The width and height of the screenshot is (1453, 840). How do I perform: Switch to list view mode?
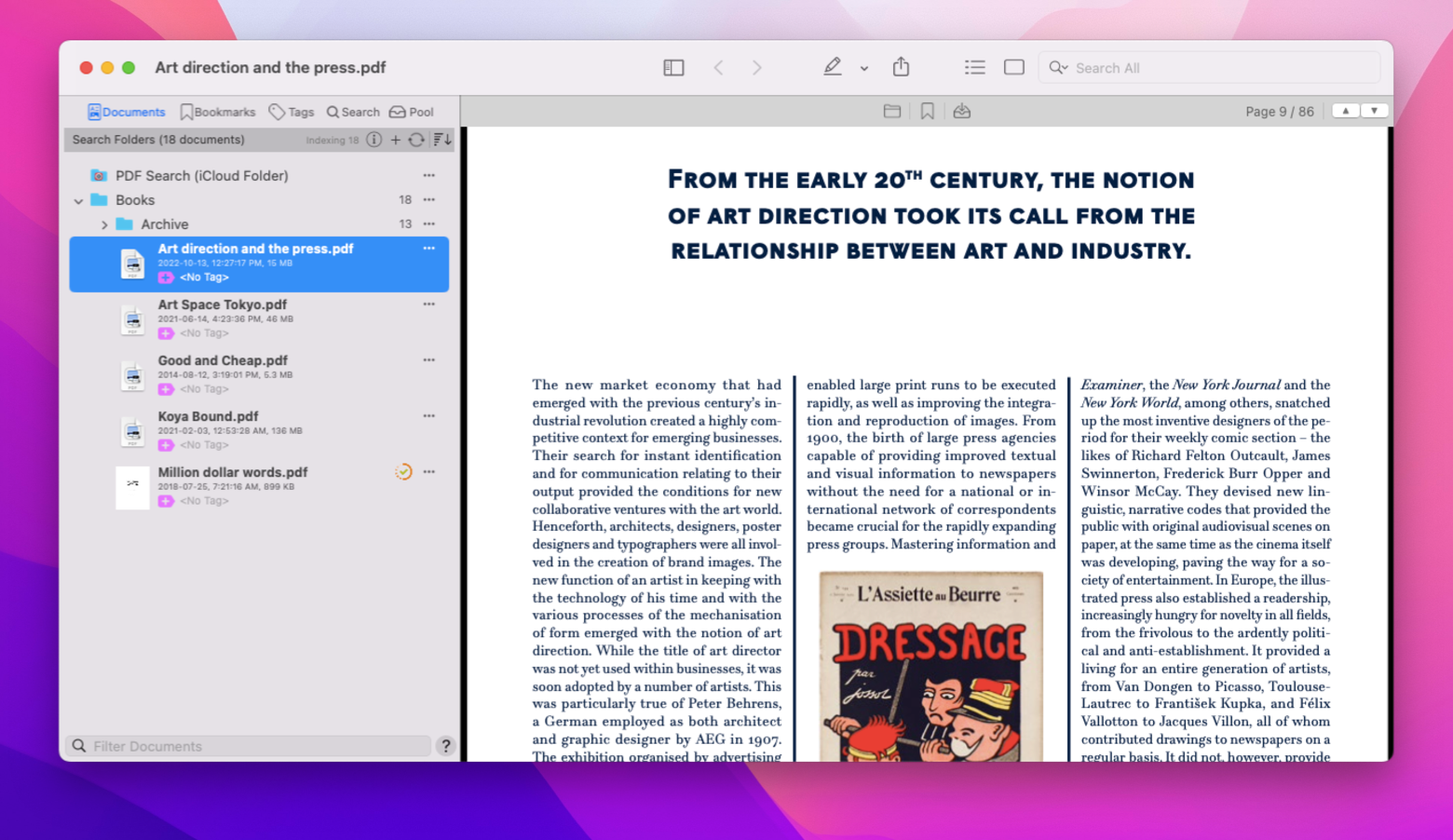coord(974,67)
